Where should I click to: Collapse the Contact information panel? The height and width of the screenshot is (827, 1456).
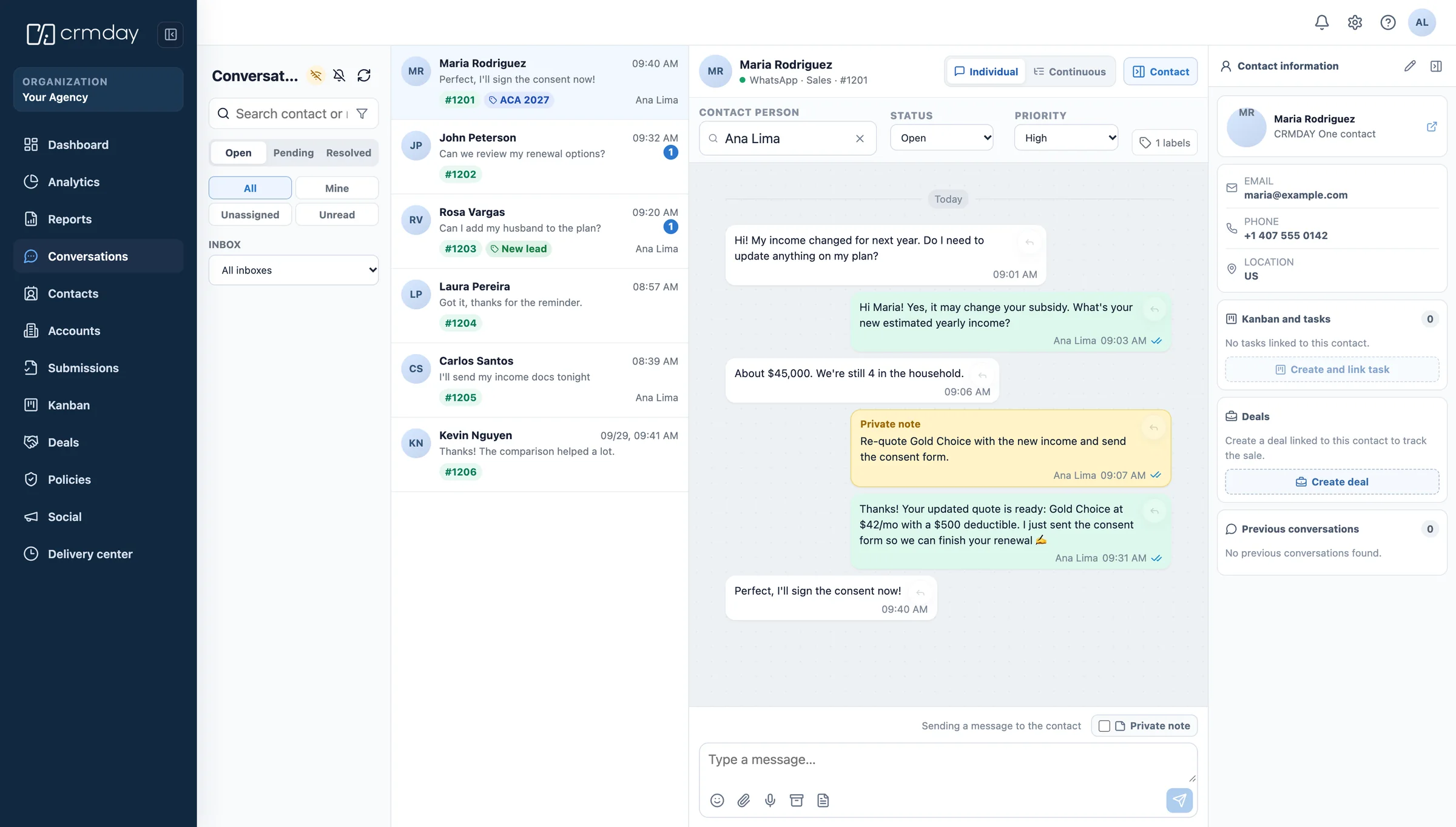pos(1436,66)
